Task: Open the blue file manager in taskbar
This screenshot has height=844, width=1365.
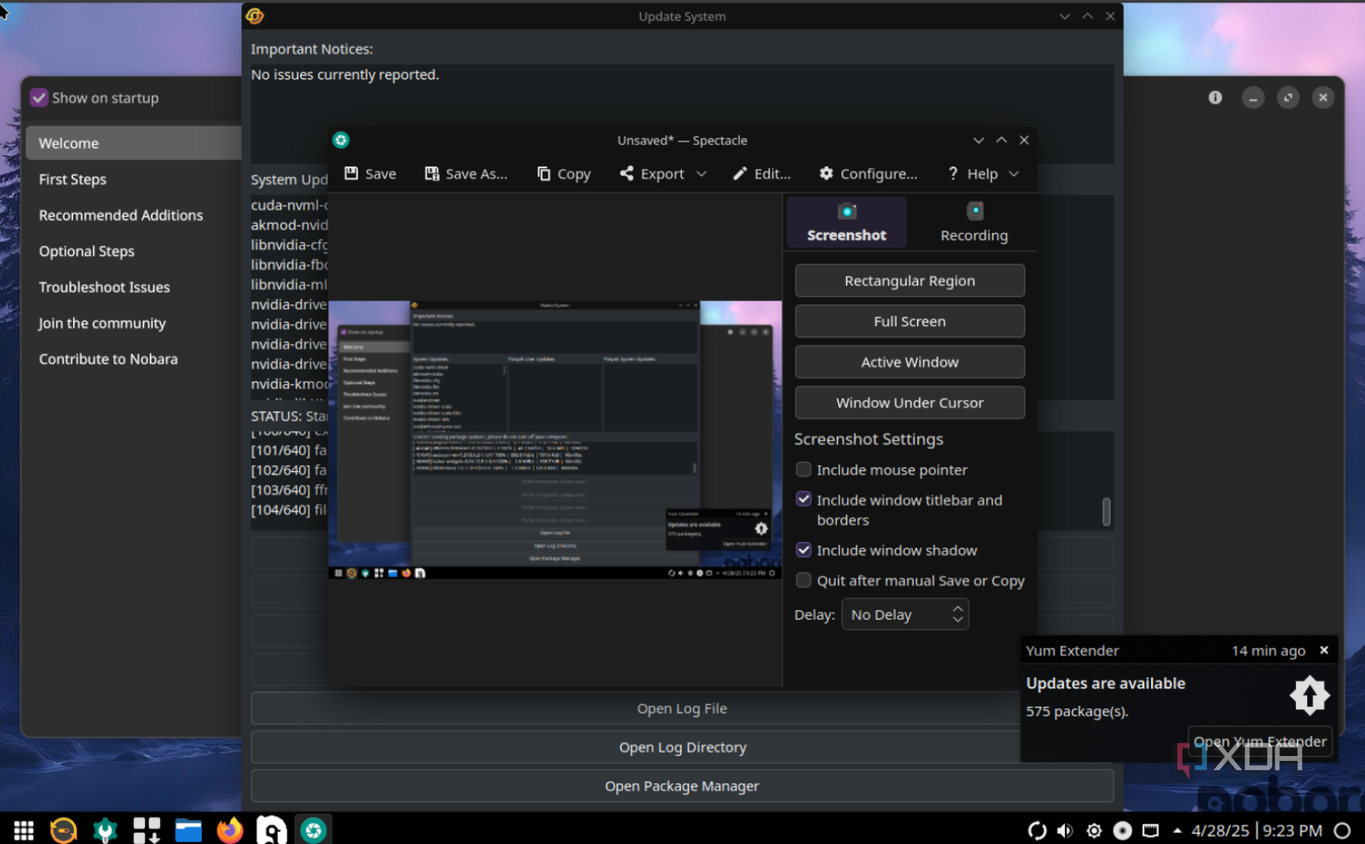Action: 188,830
